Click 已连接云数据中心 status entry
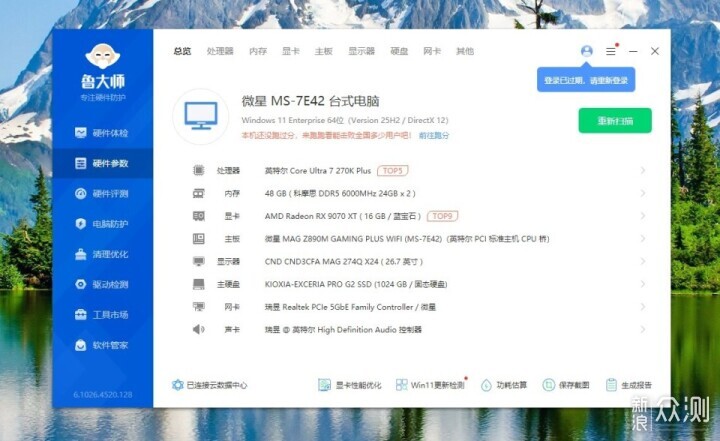This screenshot has width=720, height=441. (209, 385)
